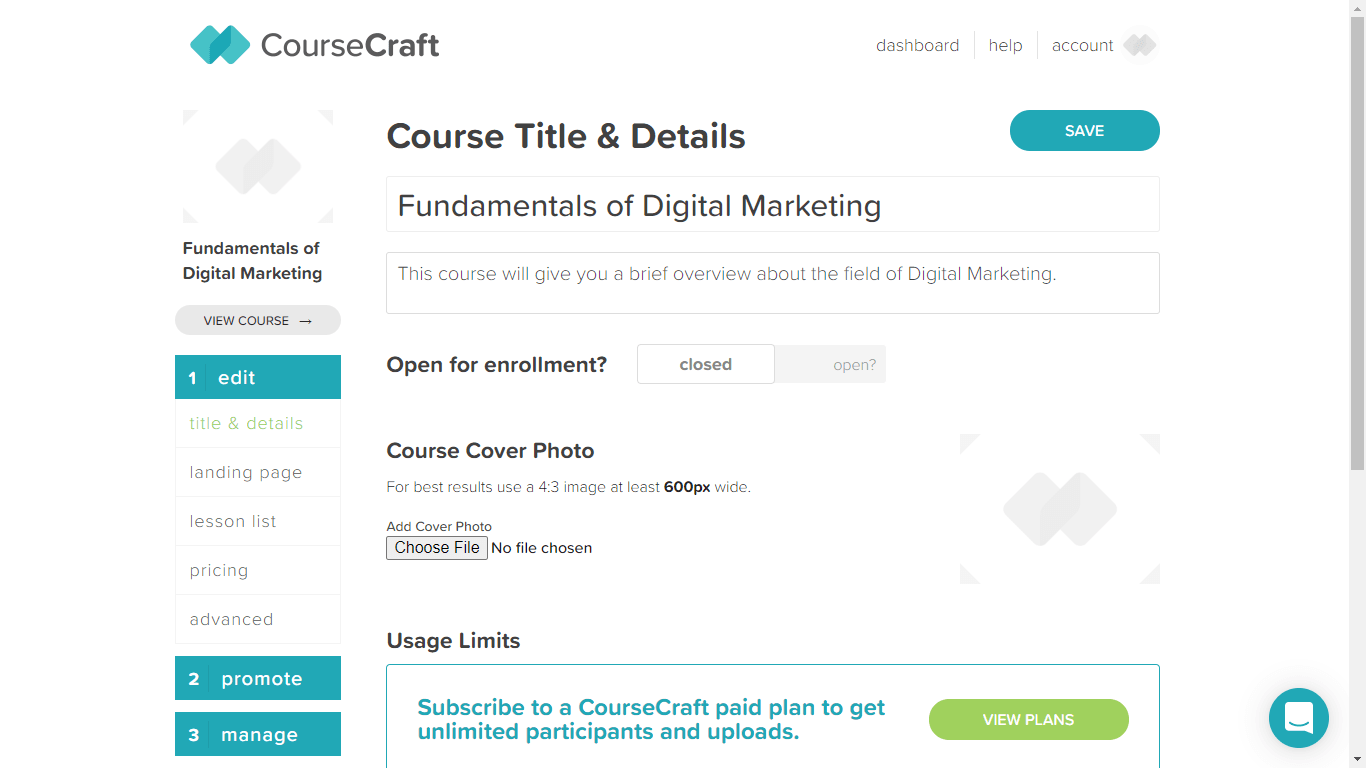Click Choose File for cover photo
1366x776 pixels.
[437, 548]
